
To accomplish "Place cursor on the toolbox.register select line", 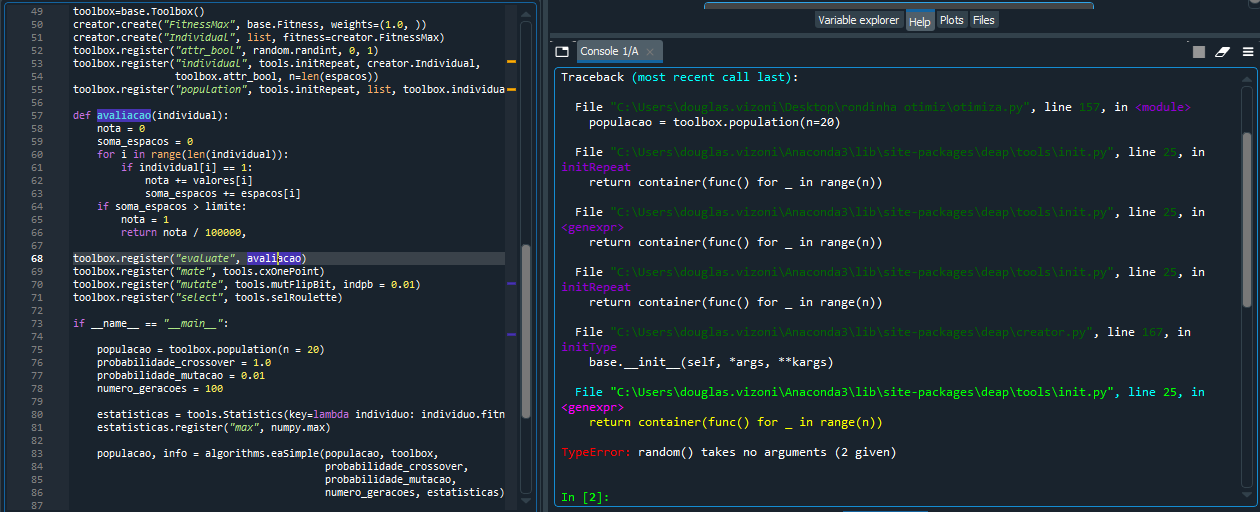I will (x=208, y=297).
